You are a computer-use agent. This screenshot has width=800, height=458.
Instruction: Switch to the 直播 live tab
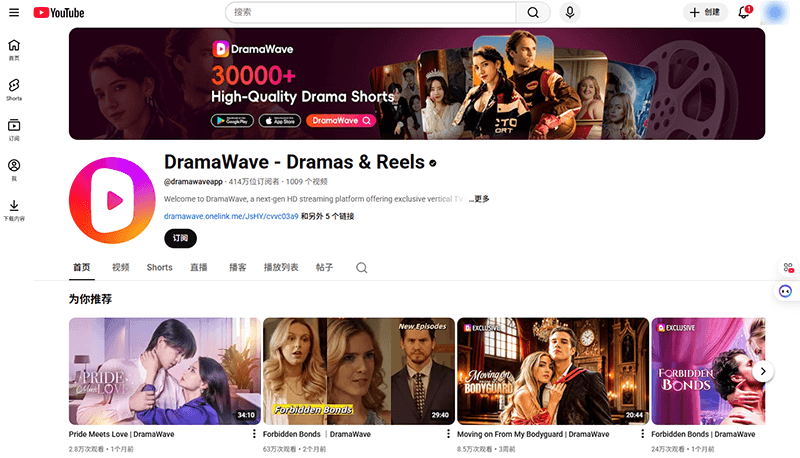[x=199, y=267]
